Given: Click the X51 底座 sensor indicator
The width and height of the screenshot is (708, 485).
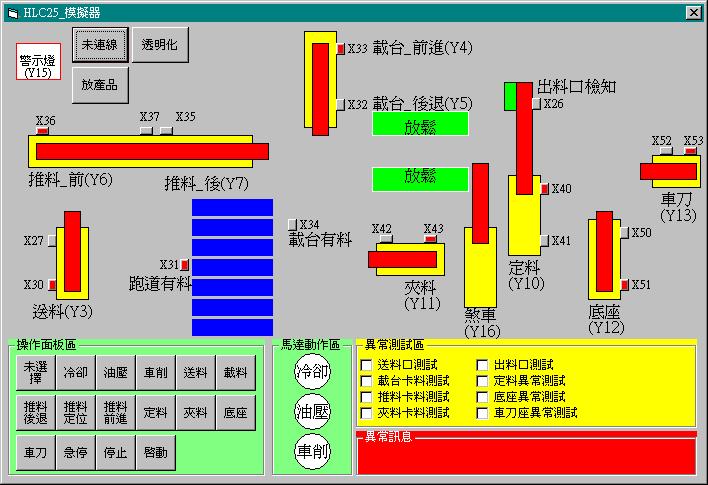Looking at the screenshot, I should 624,285.
